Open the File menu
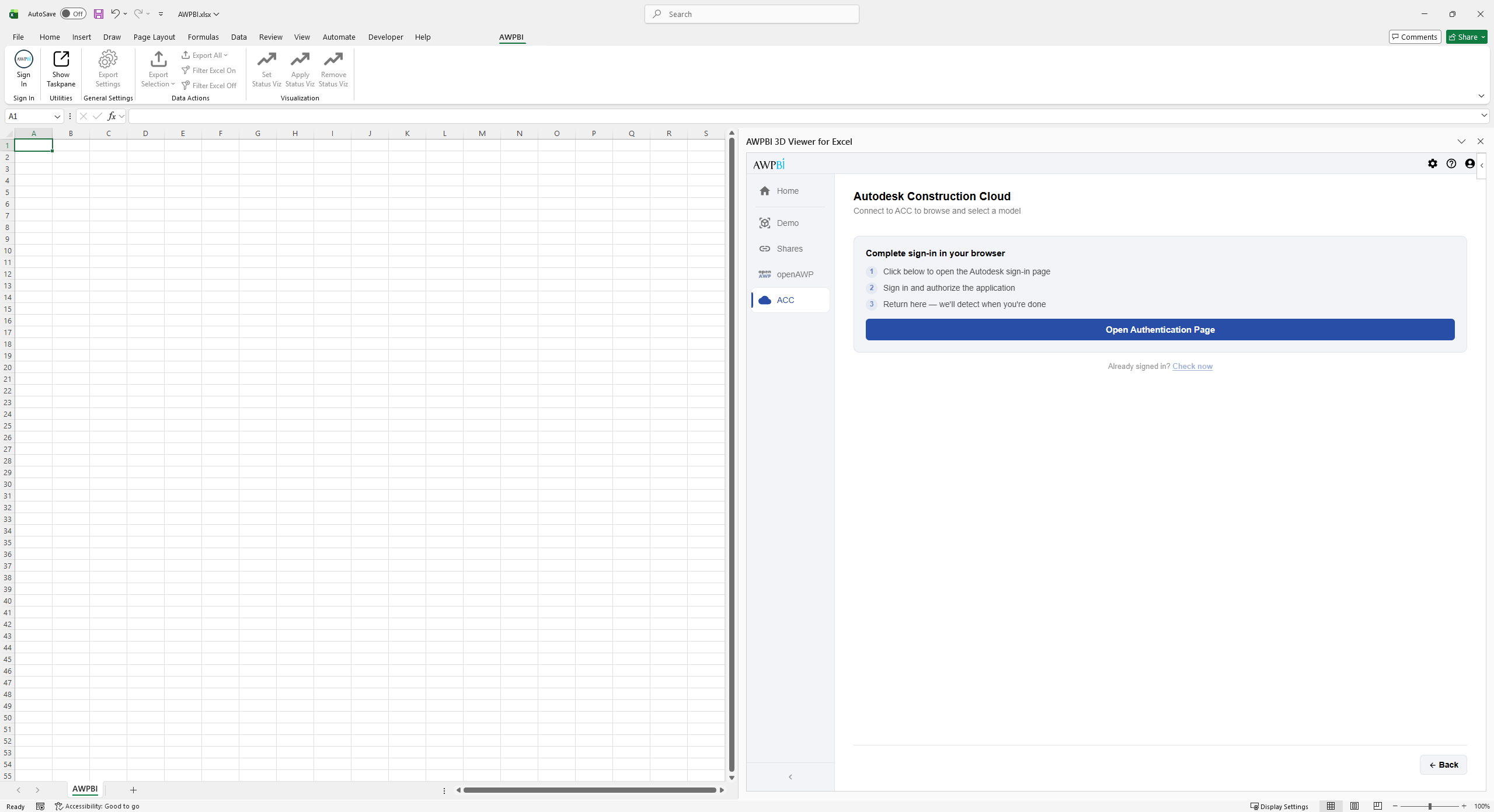The width and height of the screenshot is (1494, 812). point(18,37)
